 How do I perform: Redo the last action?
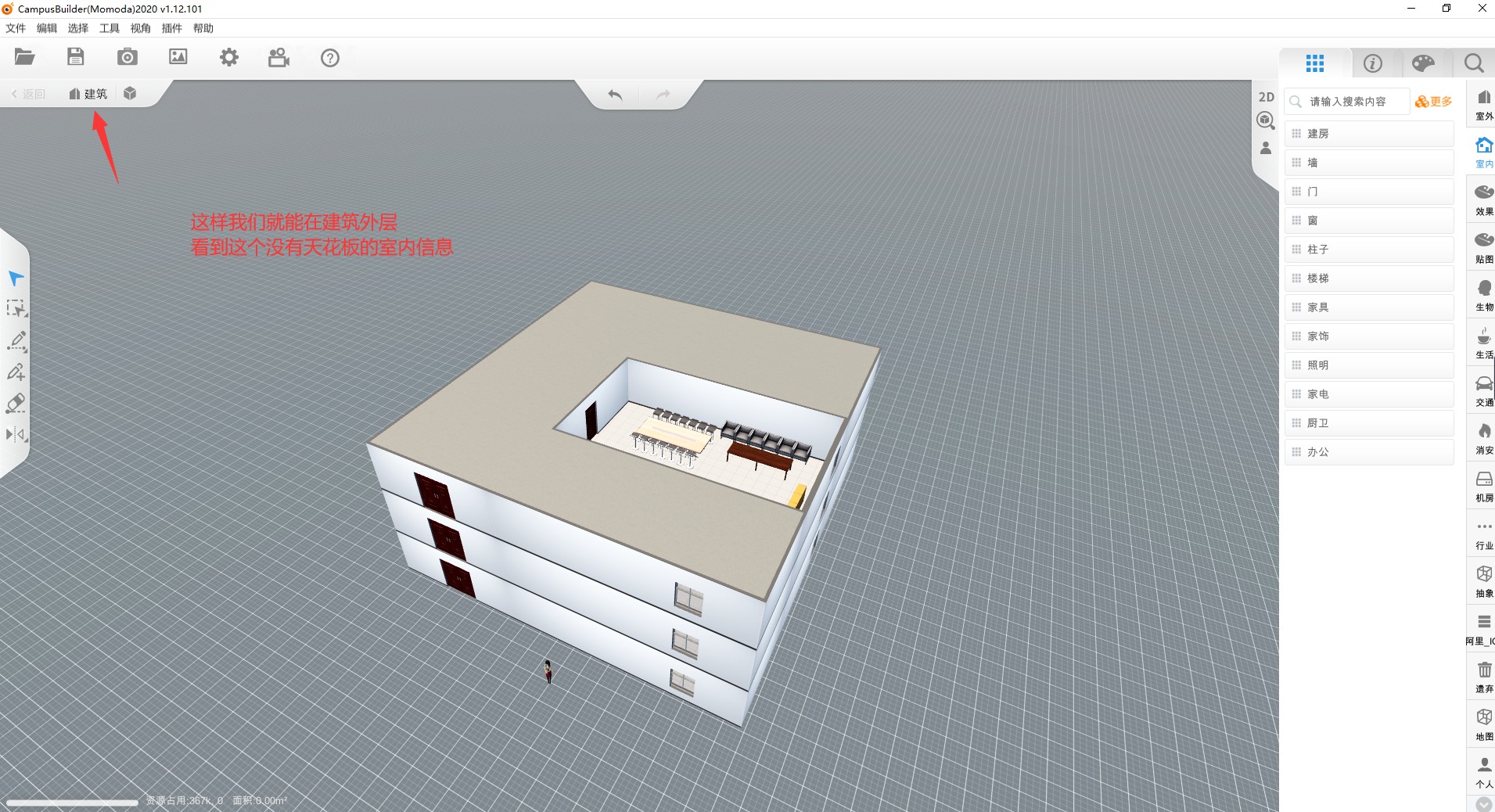tap(663, 95)
